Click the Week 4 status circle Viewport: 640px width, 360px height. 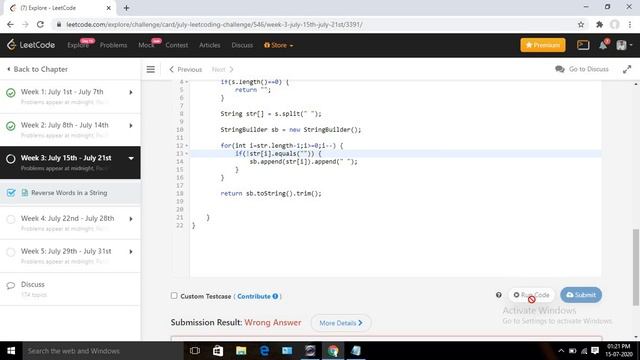point(11,219)
